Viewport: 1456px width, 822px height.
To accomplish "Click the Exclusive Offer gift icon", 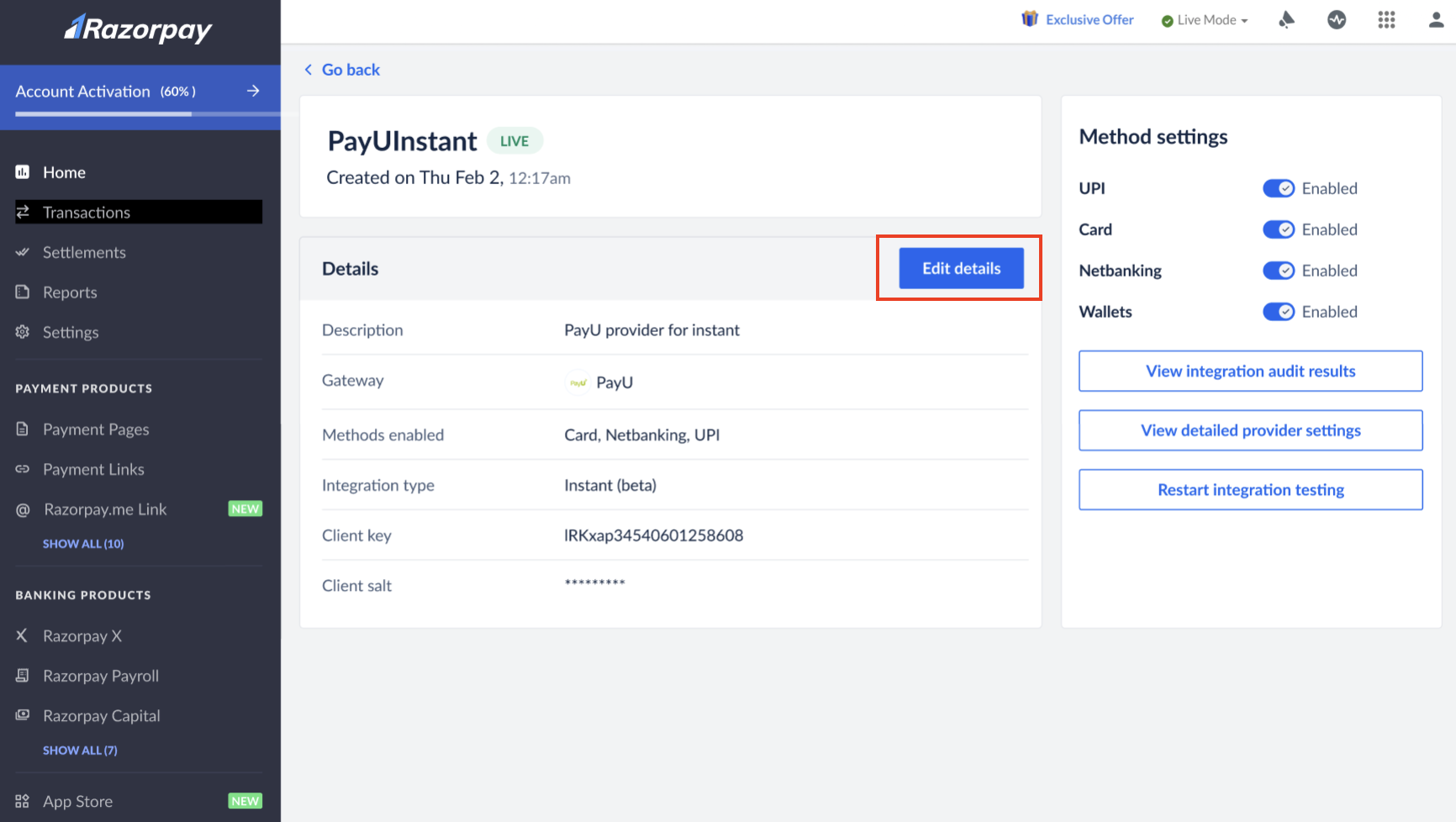I will point(1030,18).
